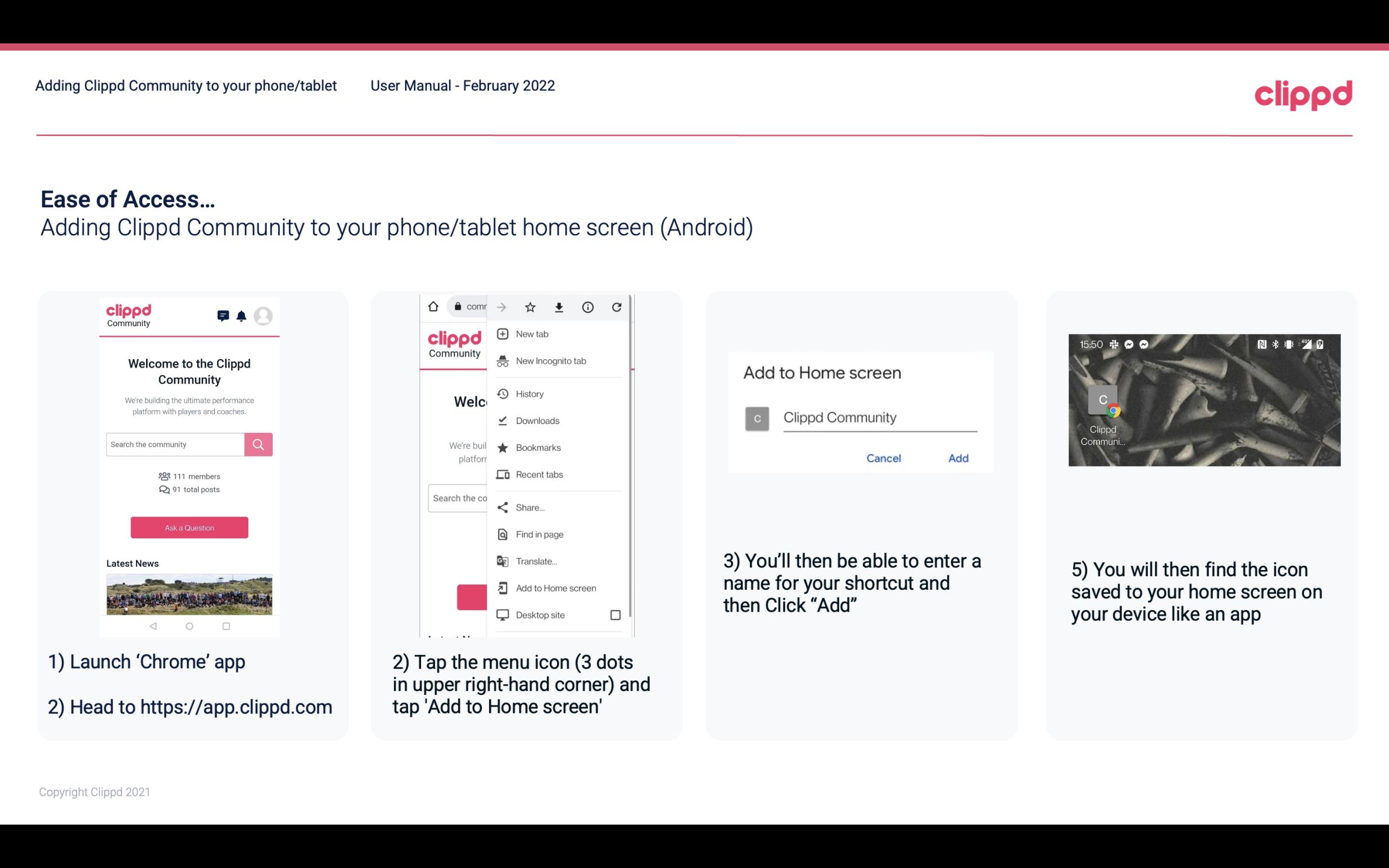
Task: Expand the History section in Chrome menu
Action: [529, 392]
